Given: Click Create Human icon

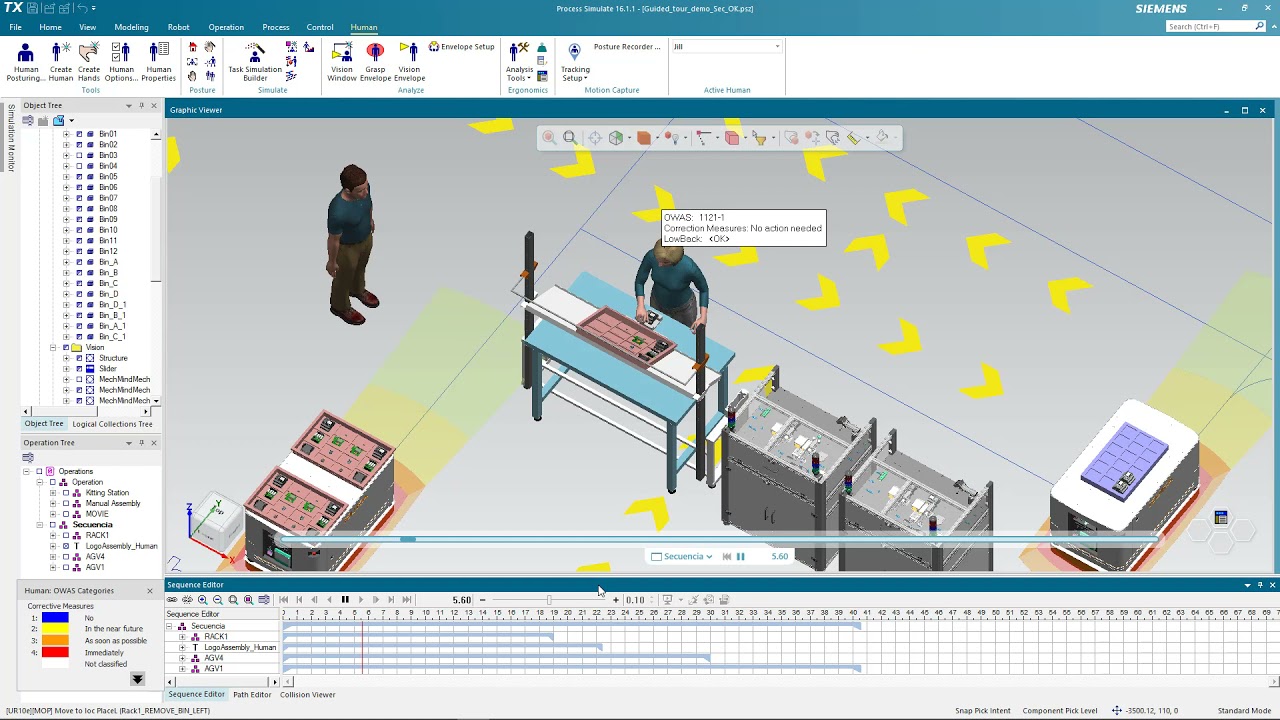Looking at the screenshot, I should click(61, 62).
